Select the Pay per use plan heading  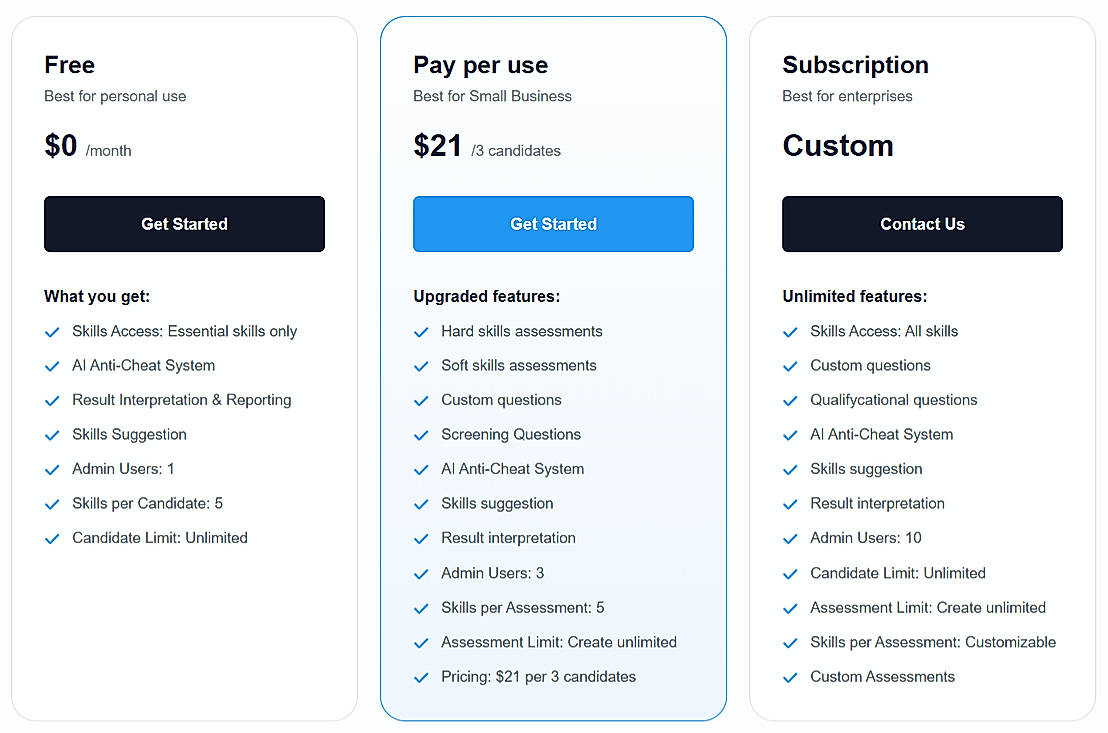tap(480, 65)
